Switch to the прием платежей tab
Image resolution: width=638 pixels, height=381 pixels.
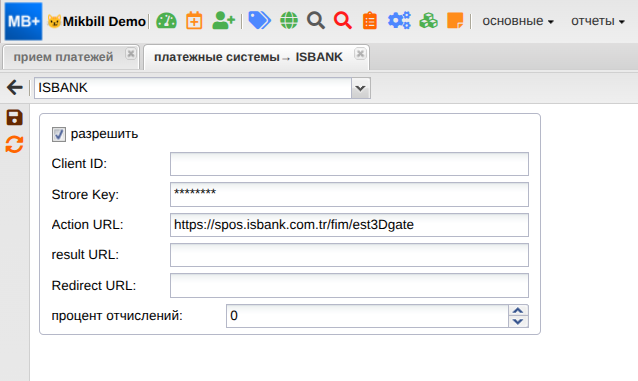pyautogui.click(x=63, y=57)
